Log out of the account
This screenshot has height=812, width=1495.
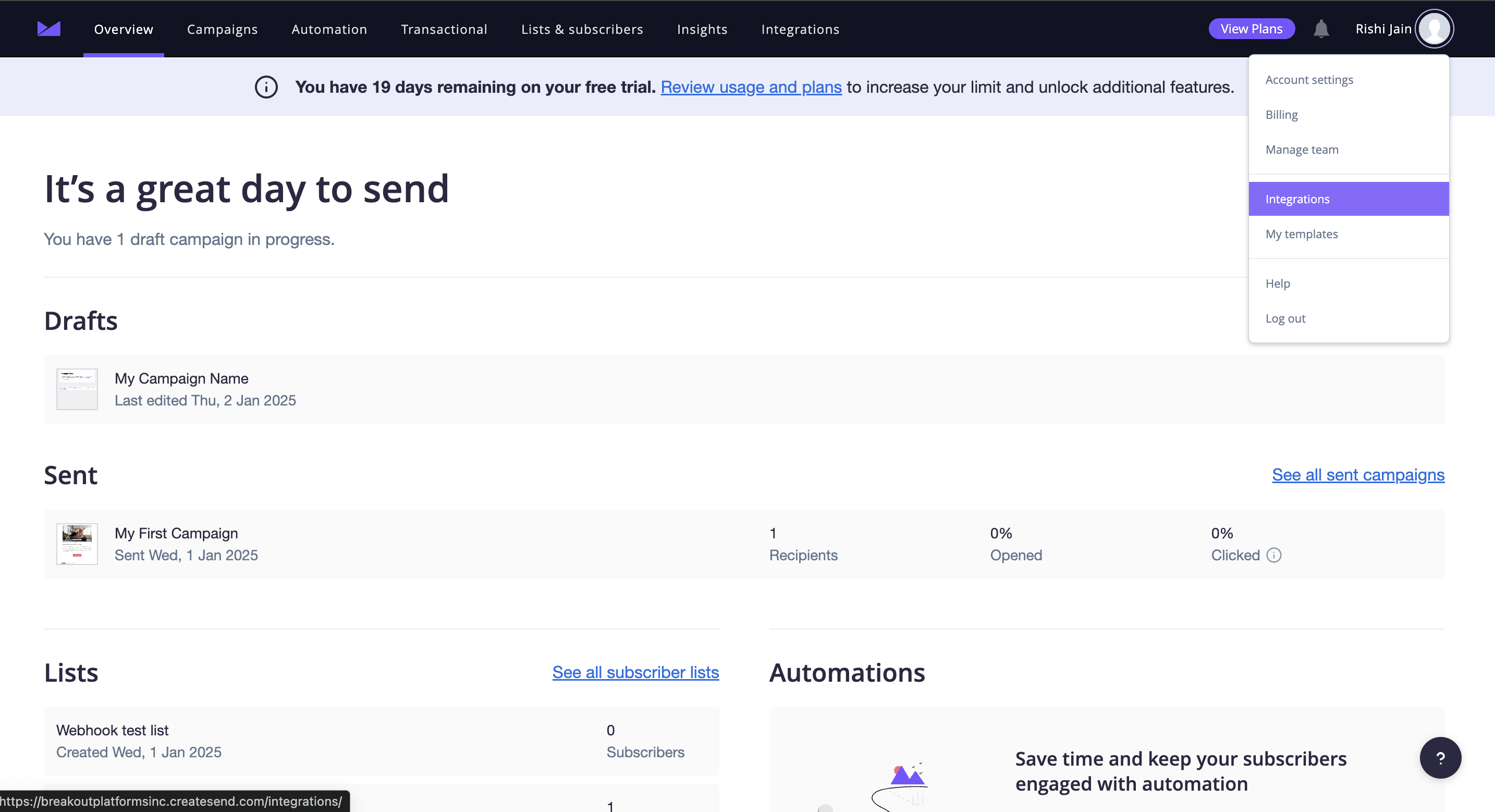1285,318
